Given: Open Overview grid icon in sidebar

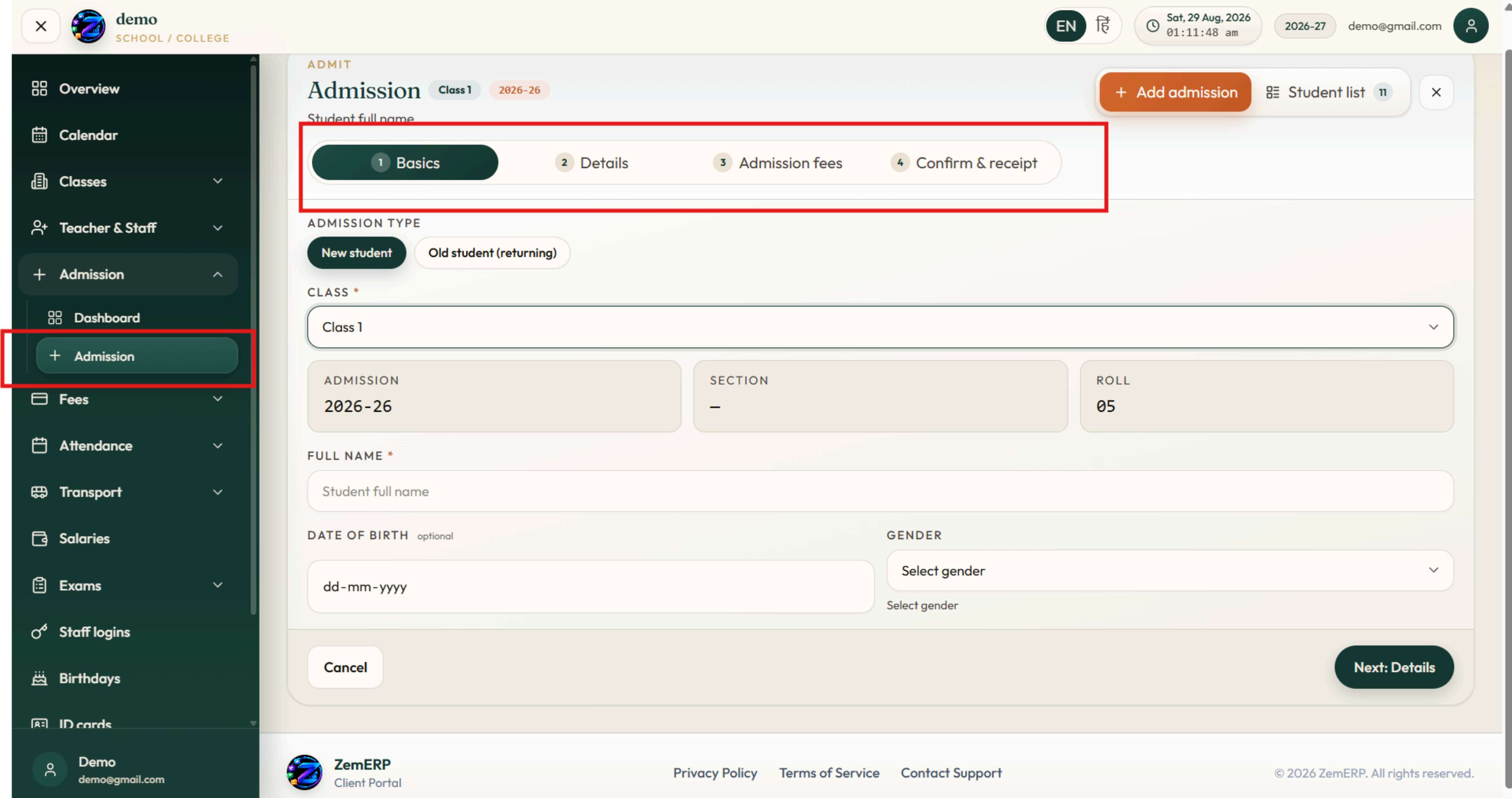Looking at the screenshot, I should 39,88.
